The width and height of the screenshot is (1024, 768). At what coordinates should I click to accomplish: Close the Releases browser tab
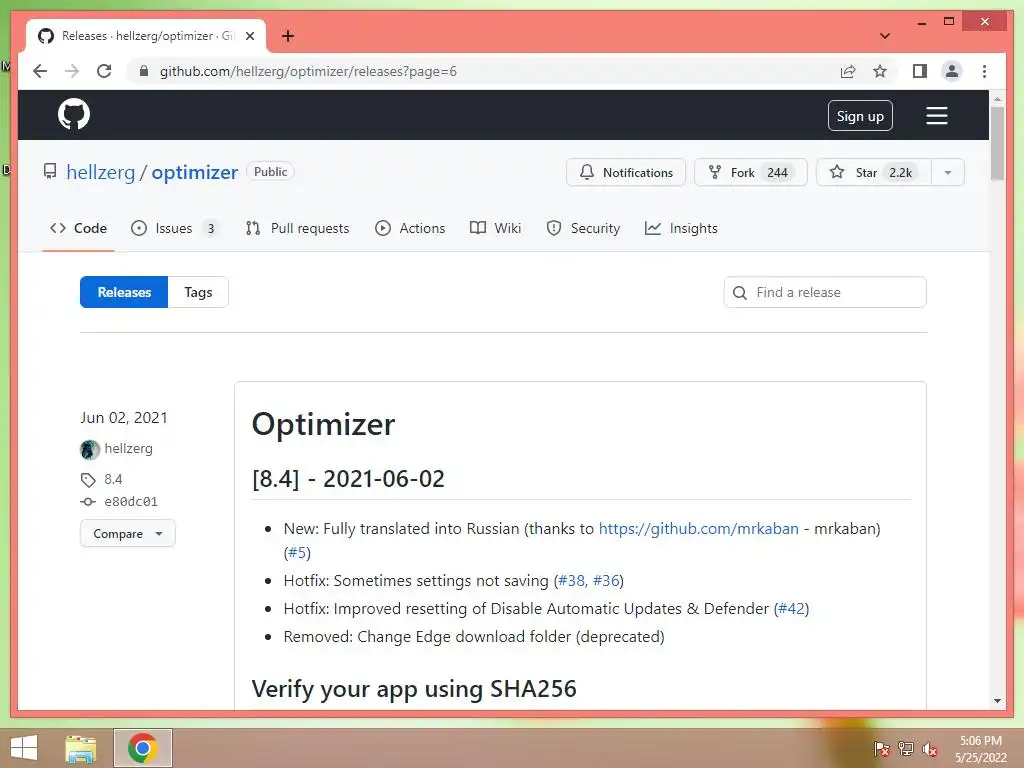click(x=249, y=36)
